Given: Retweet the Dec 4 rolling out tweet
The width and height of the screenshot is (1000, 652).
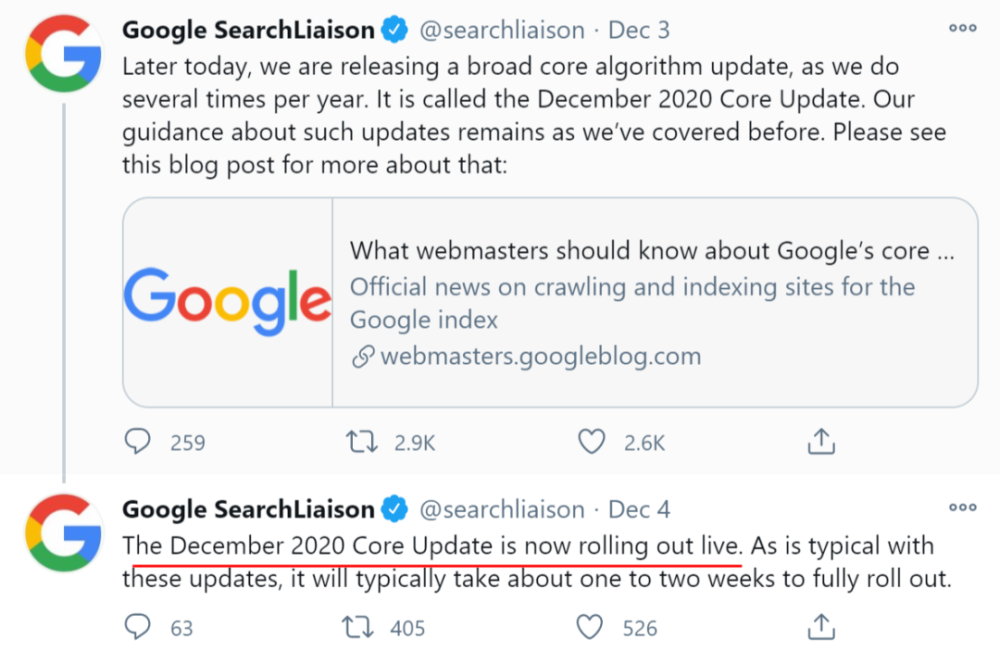Looking at the screenshot, I should click(358, 627).
